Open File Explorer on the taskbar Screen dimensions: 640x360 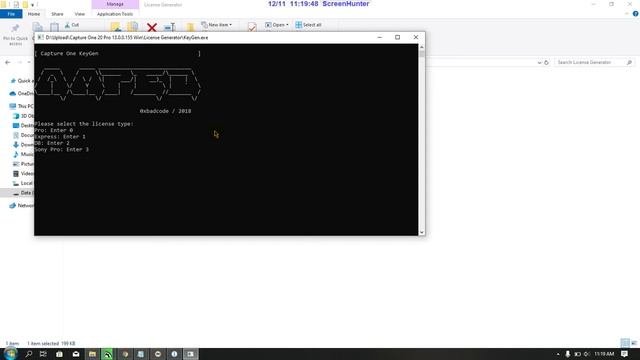(x=92, y=354)
